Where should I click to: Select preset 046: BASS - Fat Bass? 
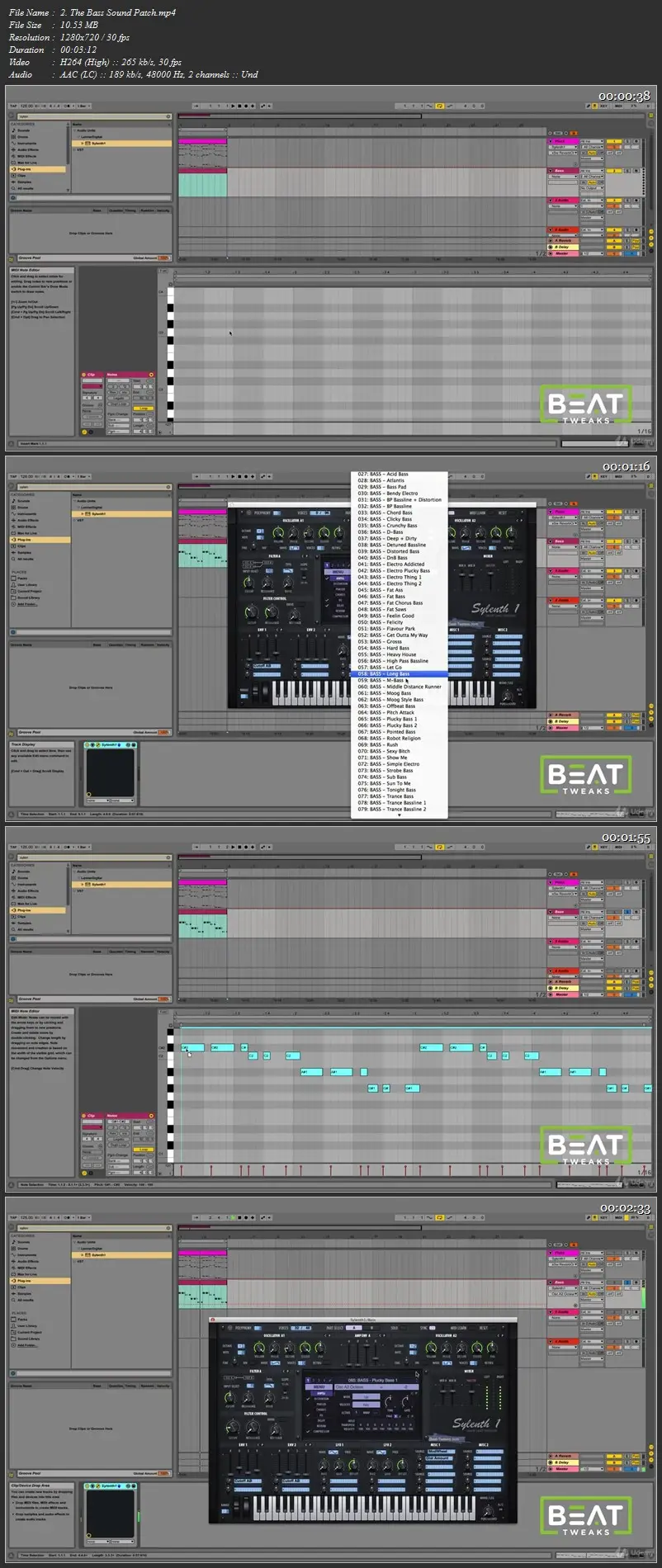tap(400, 597)
